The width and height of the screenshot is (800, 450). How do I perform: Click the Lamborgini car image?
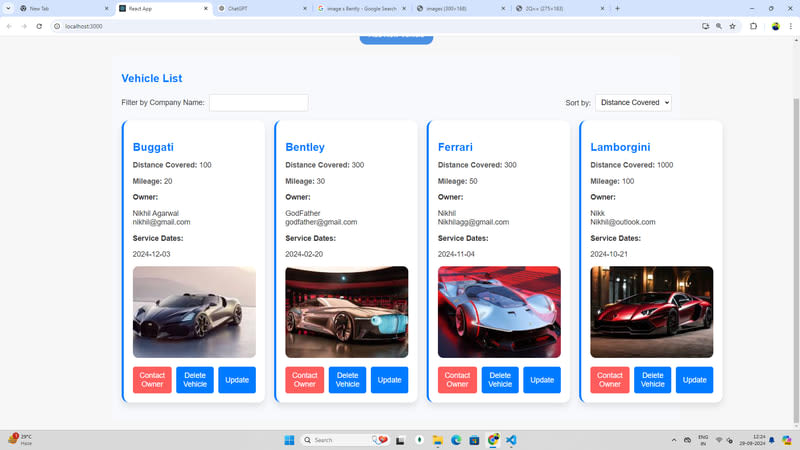[x=652, y=312]
